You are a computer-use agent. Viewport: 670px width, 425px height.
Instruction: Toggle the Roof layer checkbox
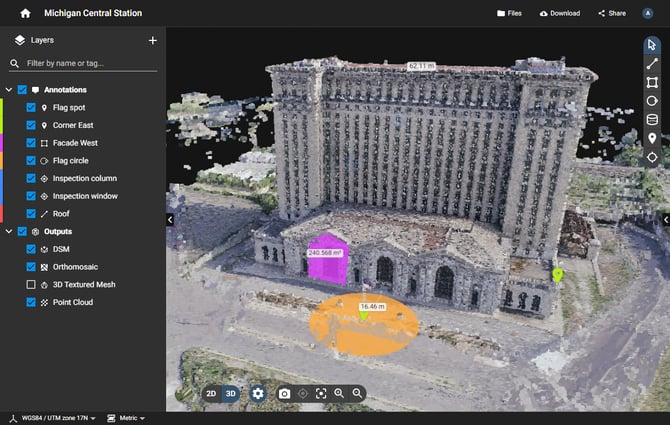pos(31,214)
